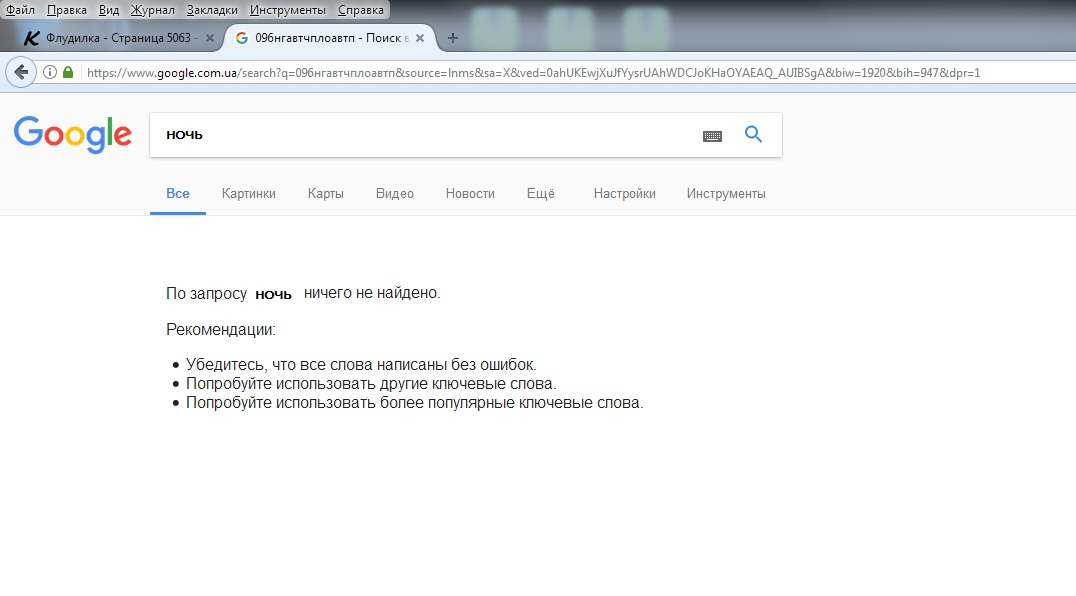Click the browser back arrow button
The image size is (1076, 596).
coord(20,72)
